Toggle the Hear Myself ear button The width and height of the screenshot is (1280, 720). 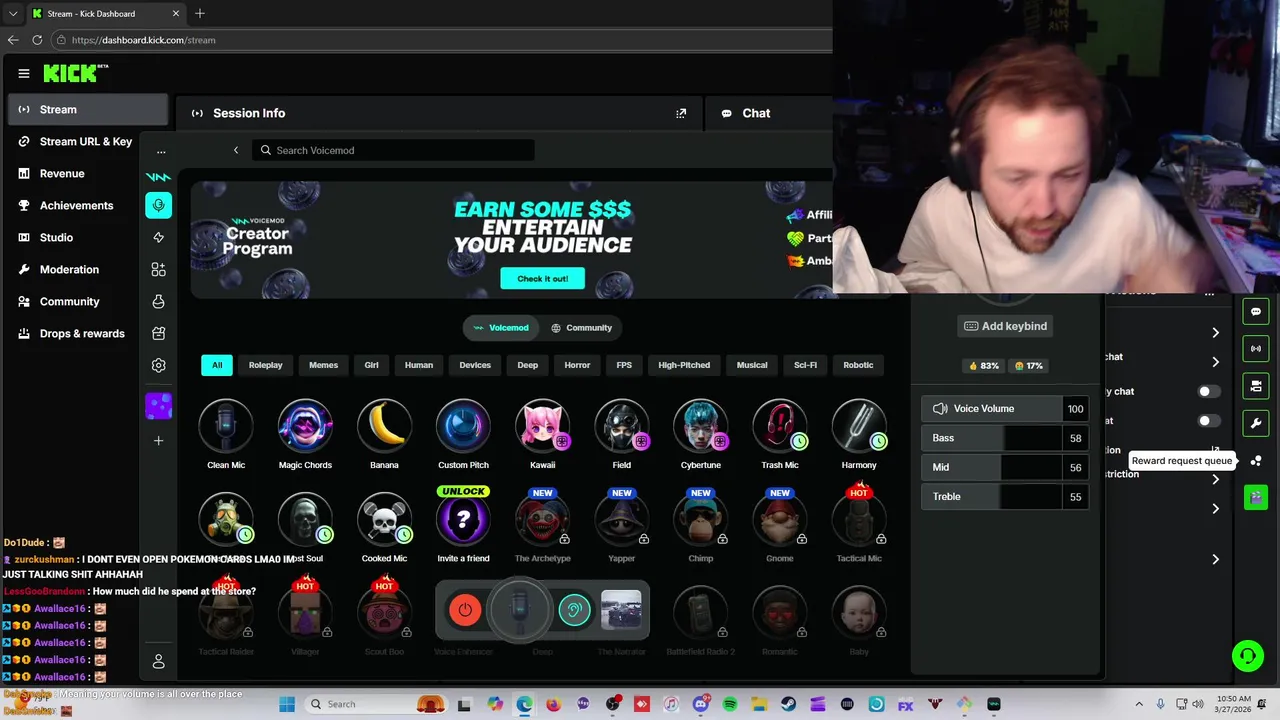point(574,610)
